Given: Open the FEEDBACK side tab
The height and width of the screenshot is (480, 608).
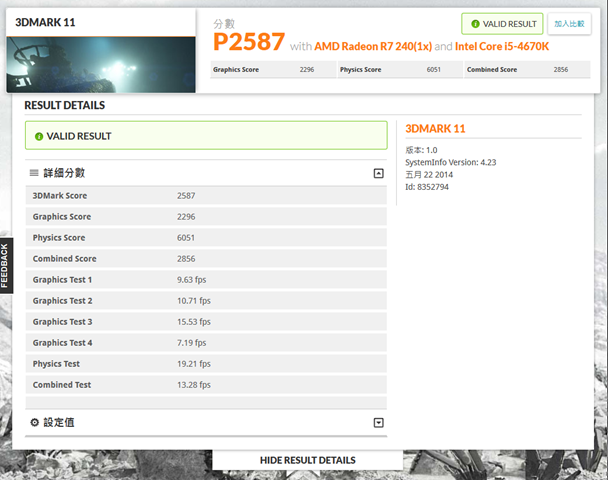Looking at the screenshot, I should 5,266.
